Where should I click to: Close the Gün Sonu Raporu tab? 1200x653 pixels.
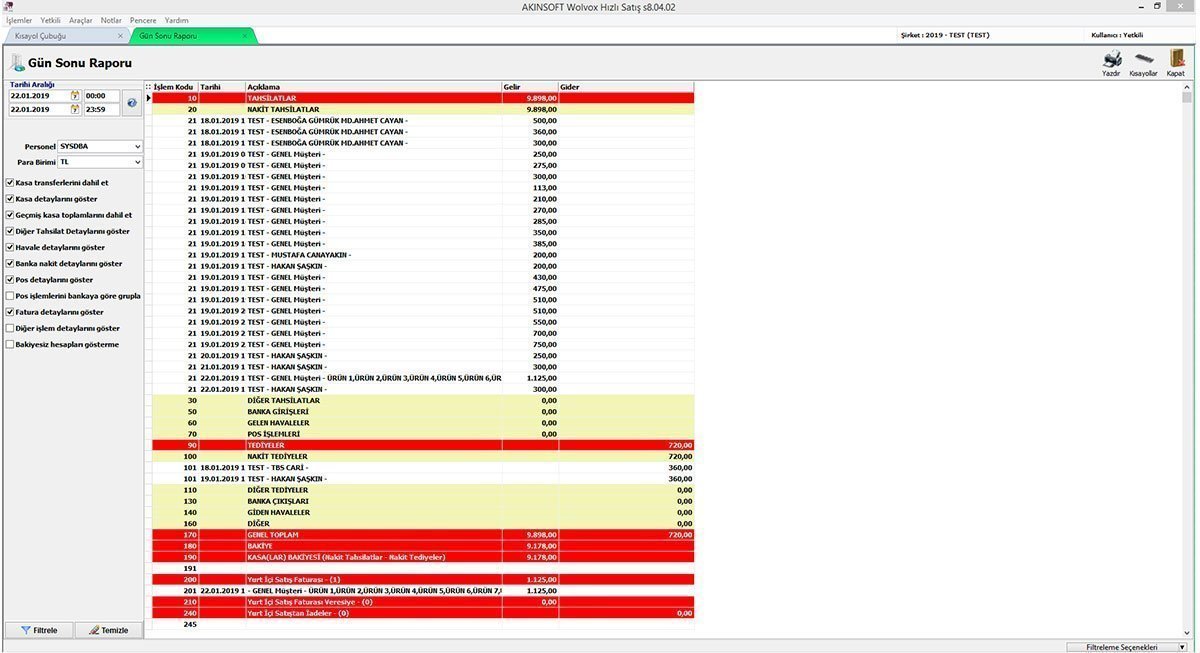coord(245,36)
